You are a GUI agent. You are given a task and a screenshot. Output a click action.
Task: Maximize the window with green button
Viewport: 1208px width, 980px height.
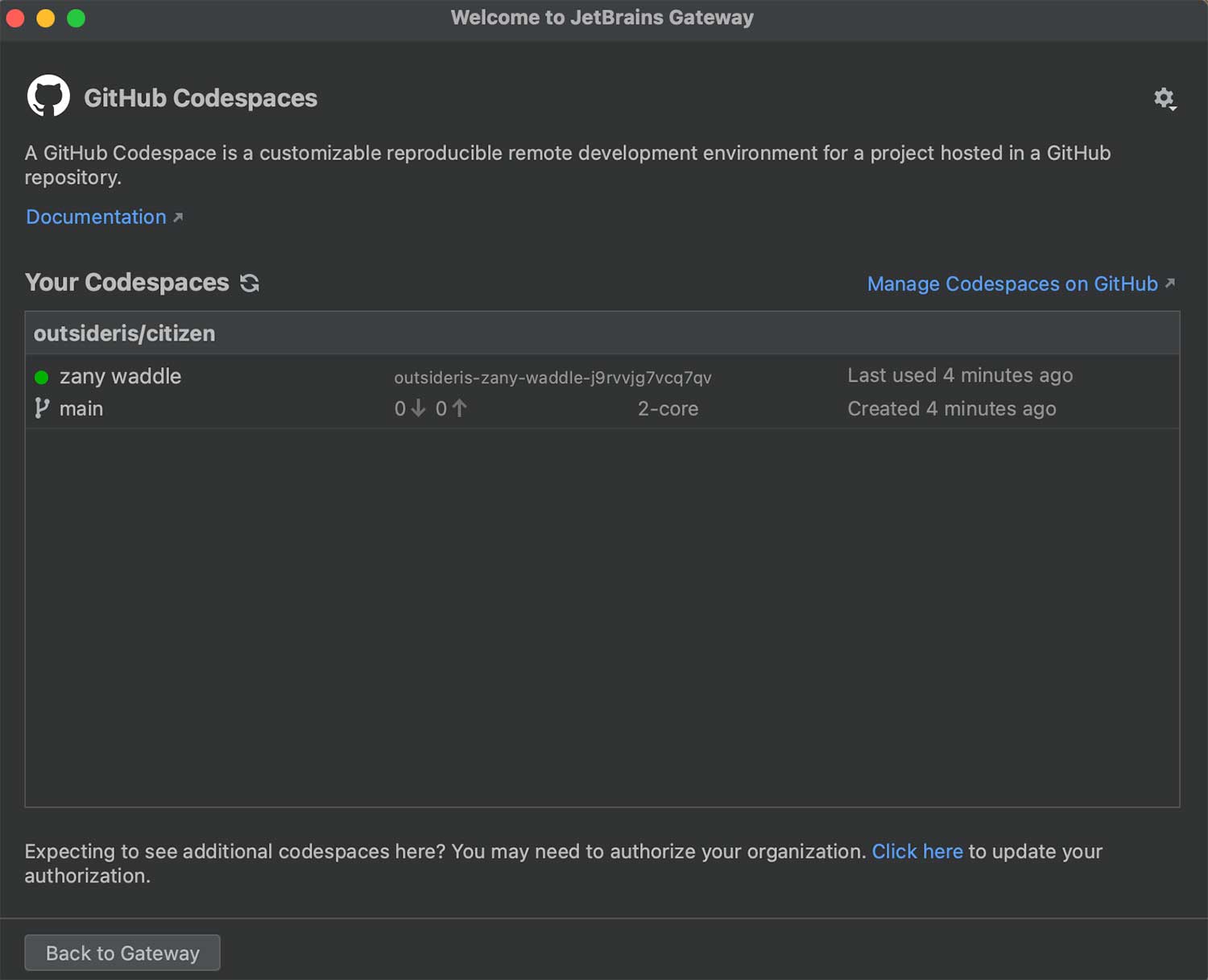76,18
